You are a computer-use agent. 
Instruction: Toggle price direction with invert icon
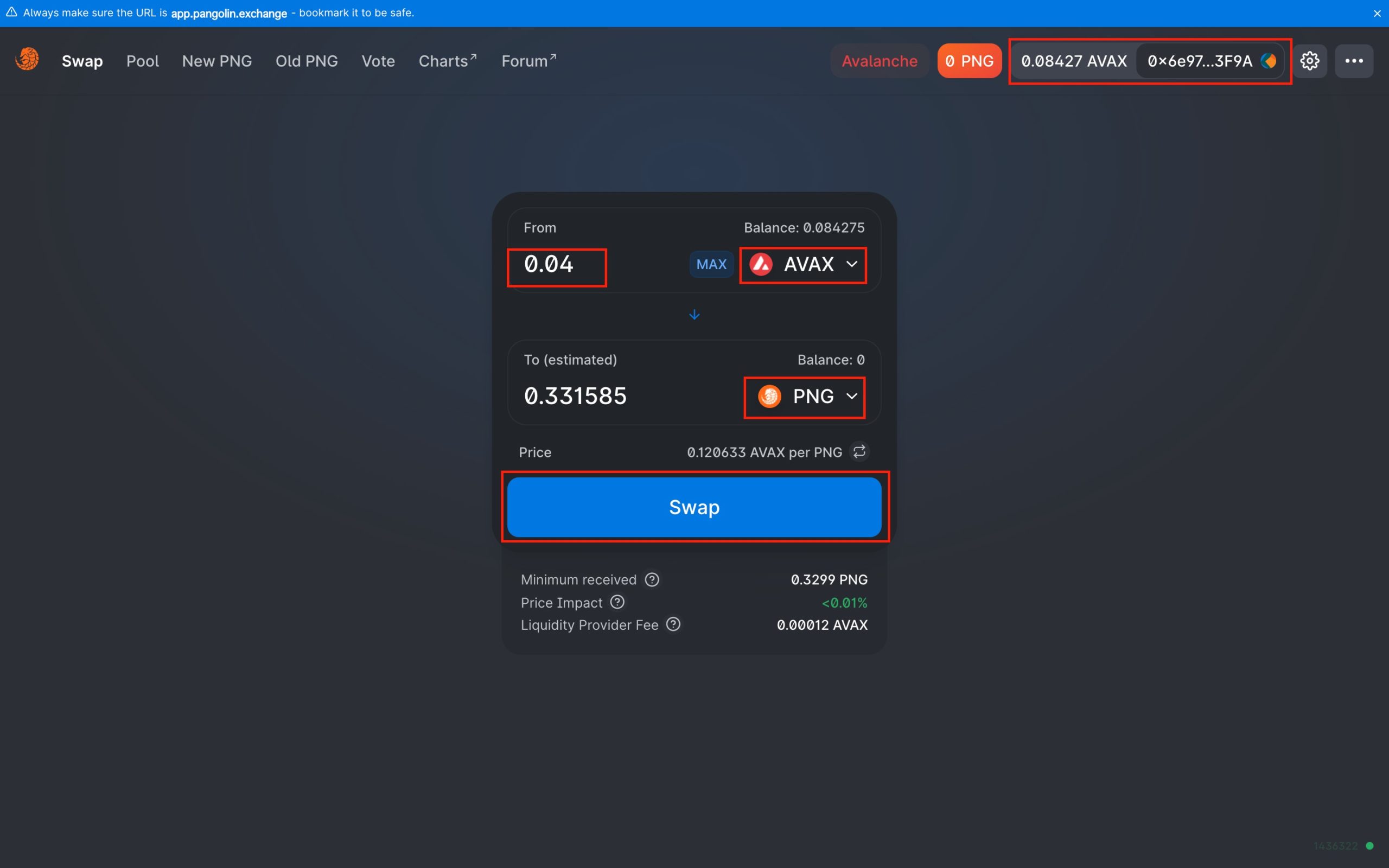coord(859,452)
